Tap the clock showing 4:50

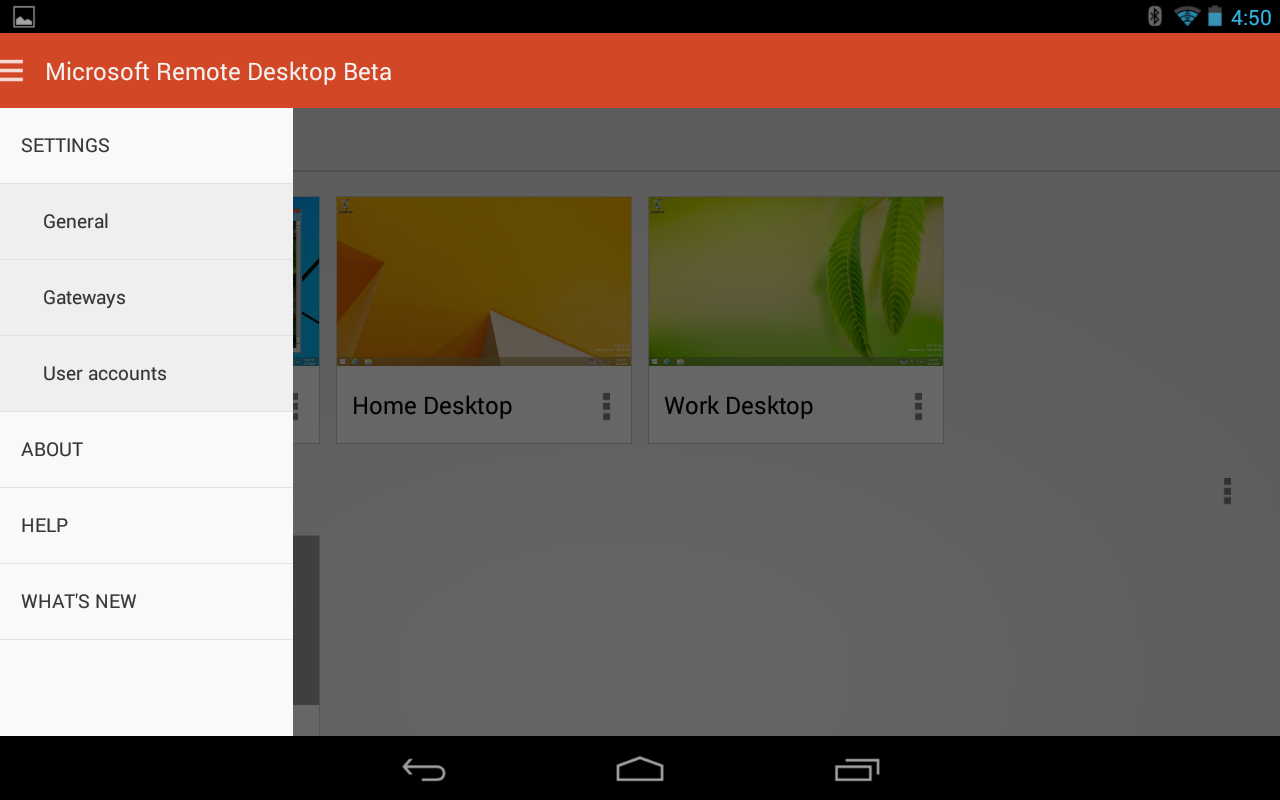pos(1251,17)
